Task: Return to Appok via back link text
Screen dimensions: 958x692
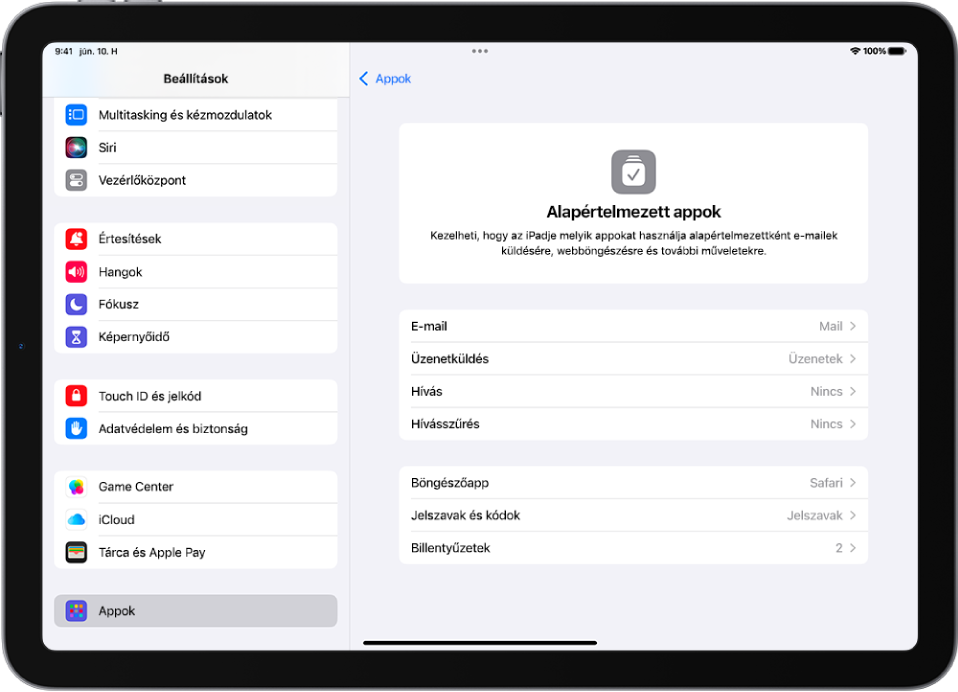Action: click(393, 79)
